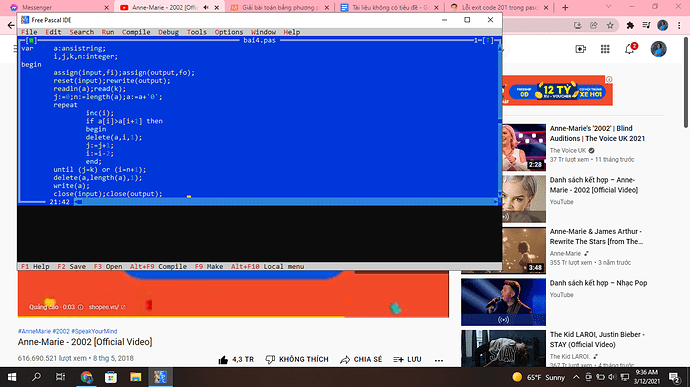Screen dimensions: 690x387
Task: Like the video with thumbs-up icon
Action: [223, 360]
